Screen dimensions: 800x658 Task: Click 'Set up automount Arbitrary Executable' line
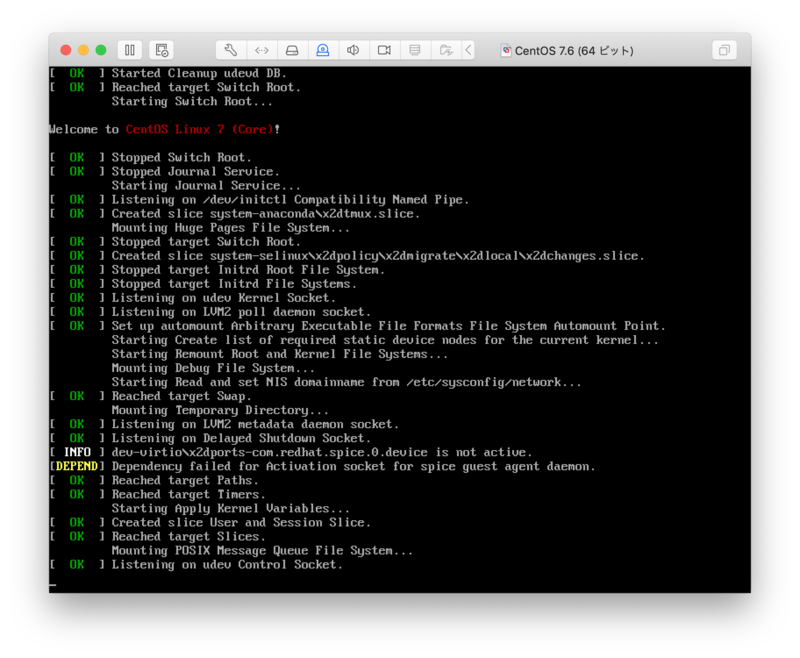(389, 326)
